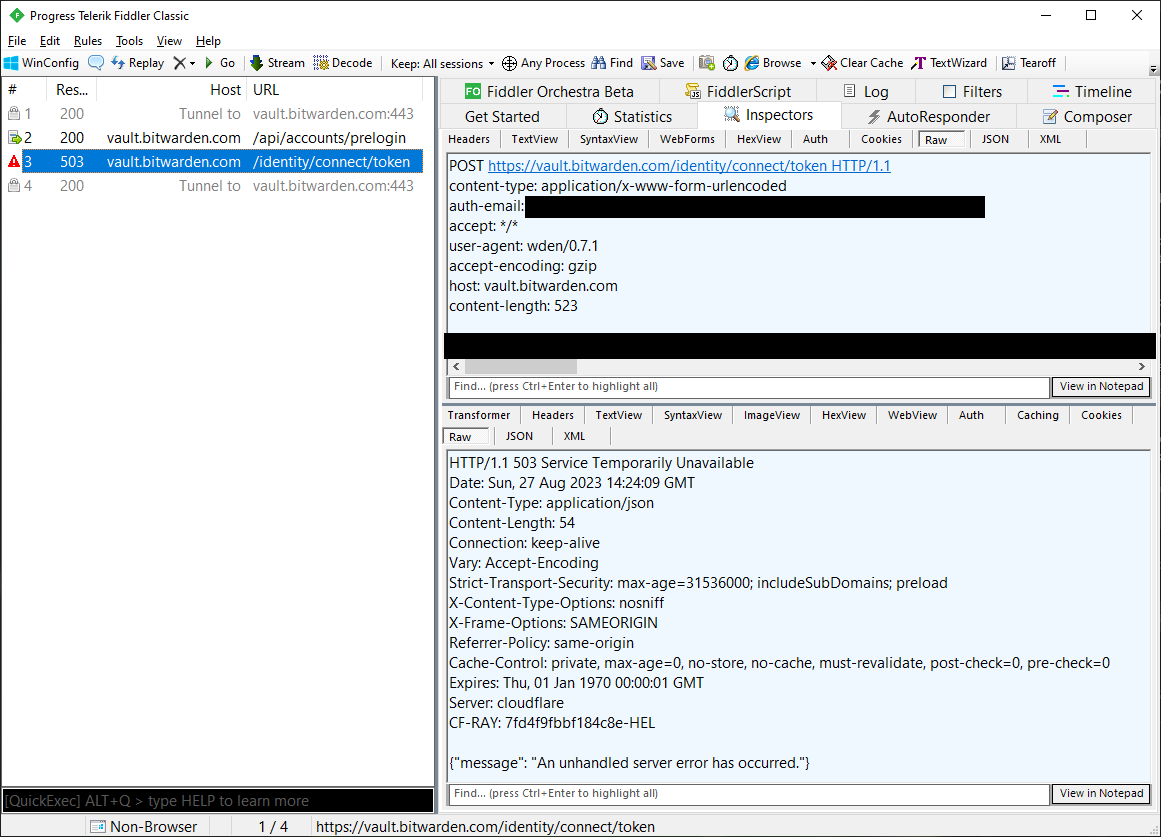
Task: Click the request pane scroll right arrow
Action: (1142, 367)
